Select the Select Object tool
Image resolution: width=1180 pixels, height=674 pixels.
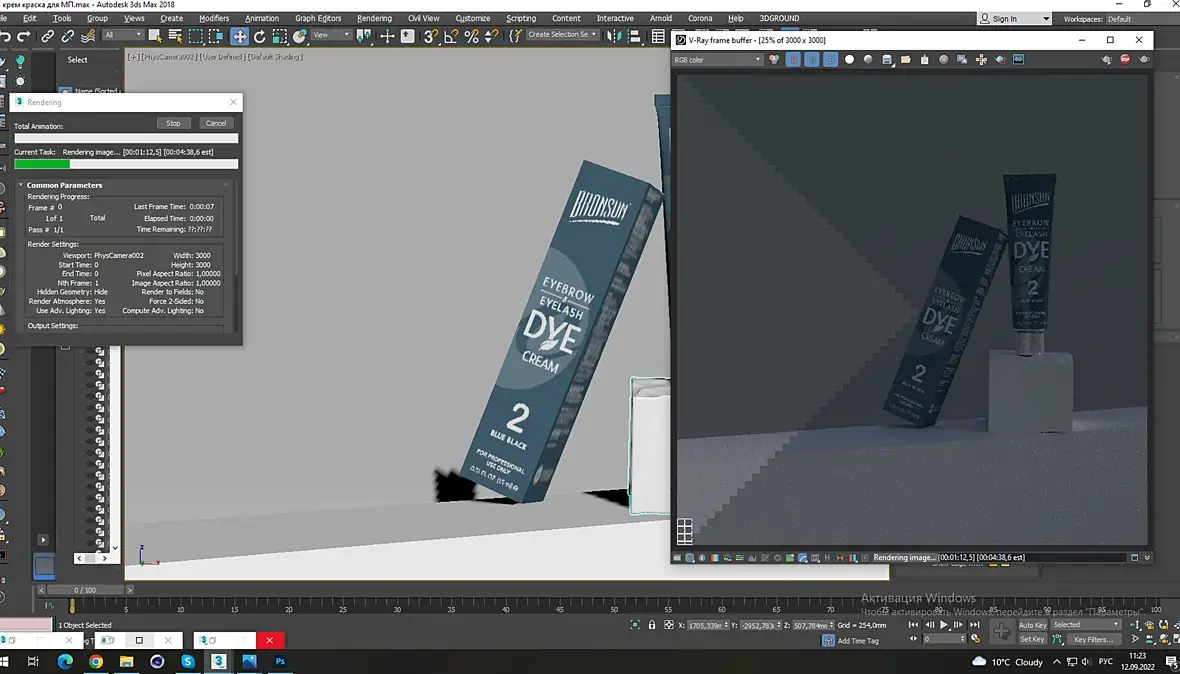[155, 35]
